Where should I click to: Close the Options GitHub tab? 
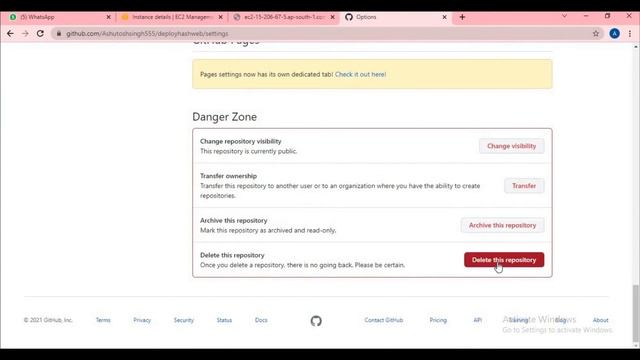click(x=444, y=17)
